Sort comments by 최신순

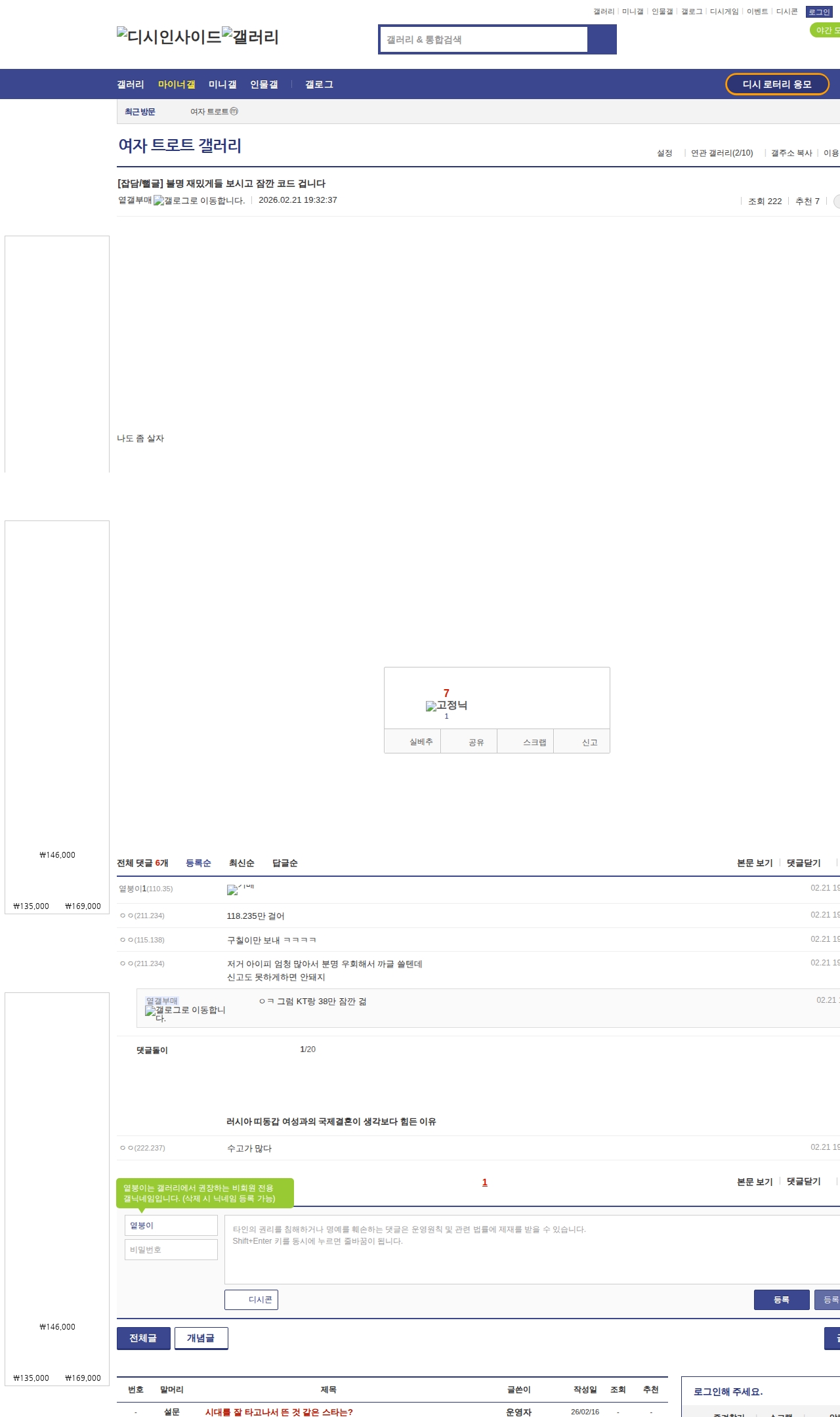pos(241,863)
